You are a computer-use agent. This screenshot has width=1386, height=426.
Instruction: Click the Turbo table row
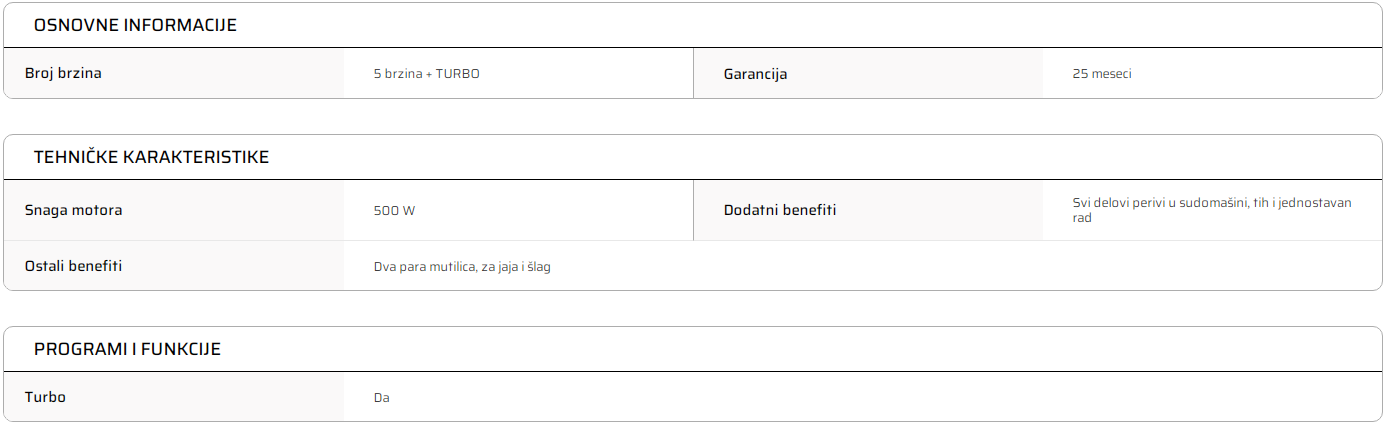pyautogui.click(x=693, y=397)
